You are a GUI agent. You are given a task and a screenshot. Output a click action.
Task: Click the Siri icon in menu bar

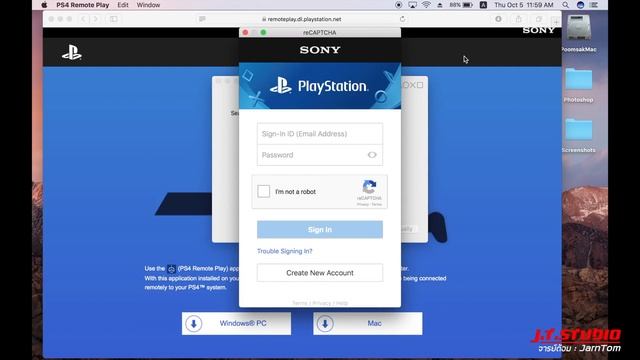(580, 5)
